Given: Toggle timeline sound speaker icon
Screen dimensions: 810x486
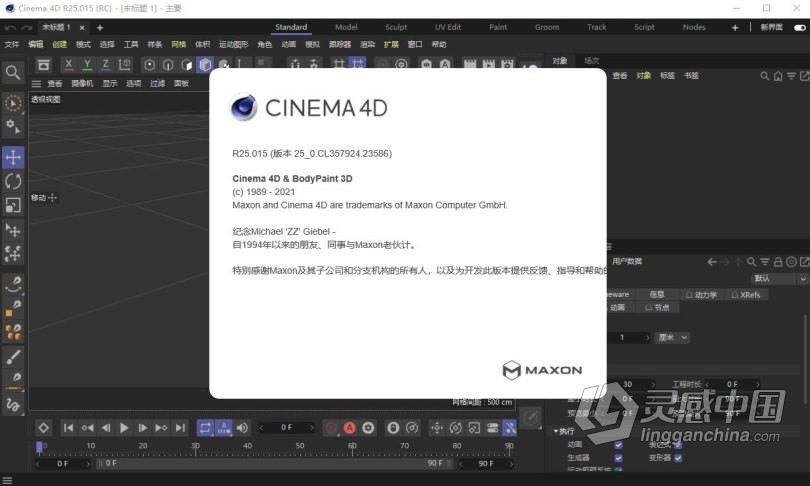Looking at the screenshot, I should (242, 428).
